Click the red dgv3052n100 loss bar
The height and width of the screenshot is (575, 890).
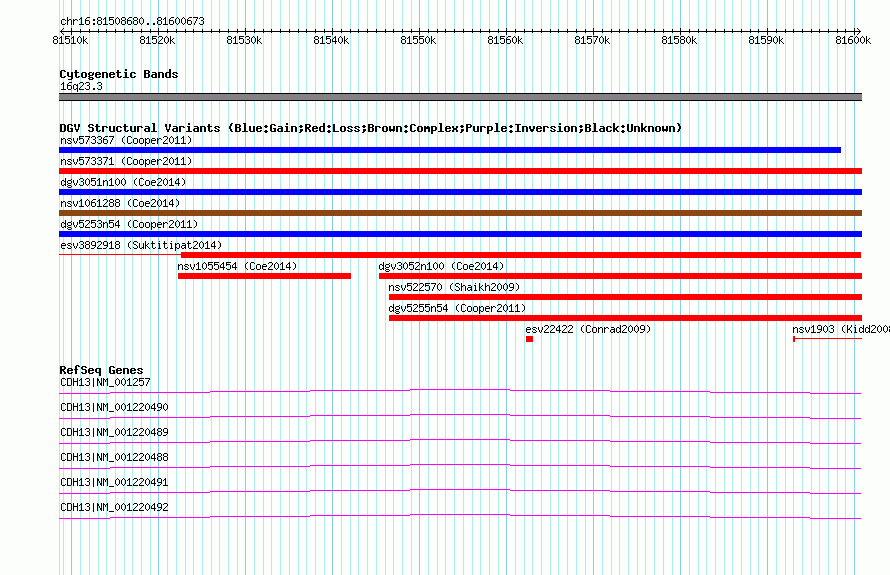[x=620, y=276]
